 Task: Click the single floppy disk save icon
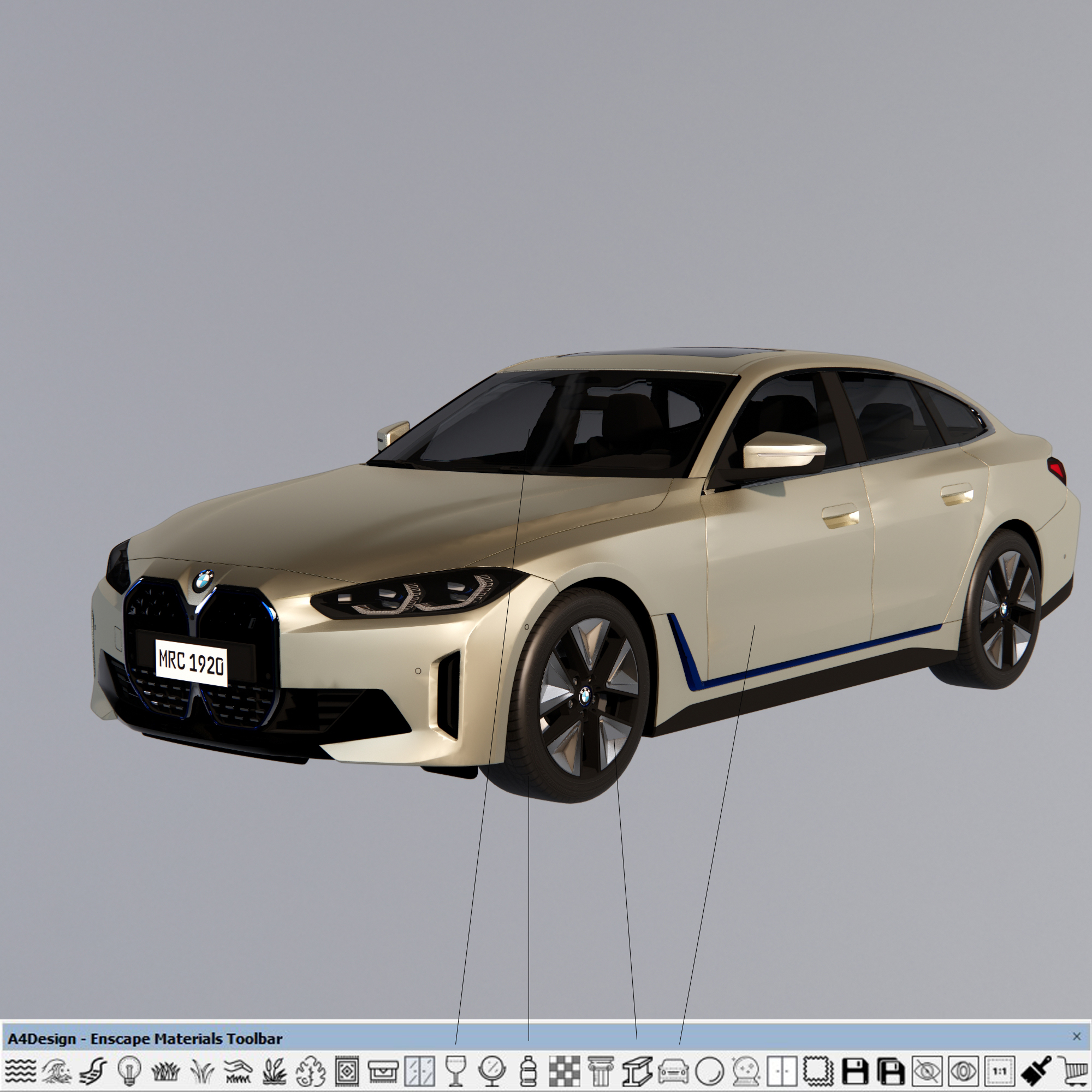tap(854, 1071)
